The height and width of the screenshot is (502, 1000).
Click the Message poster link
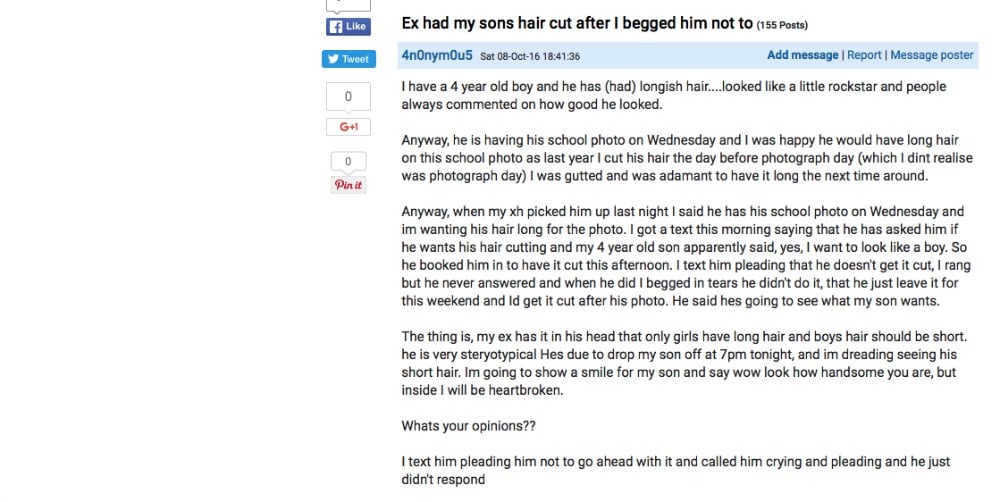932,55
